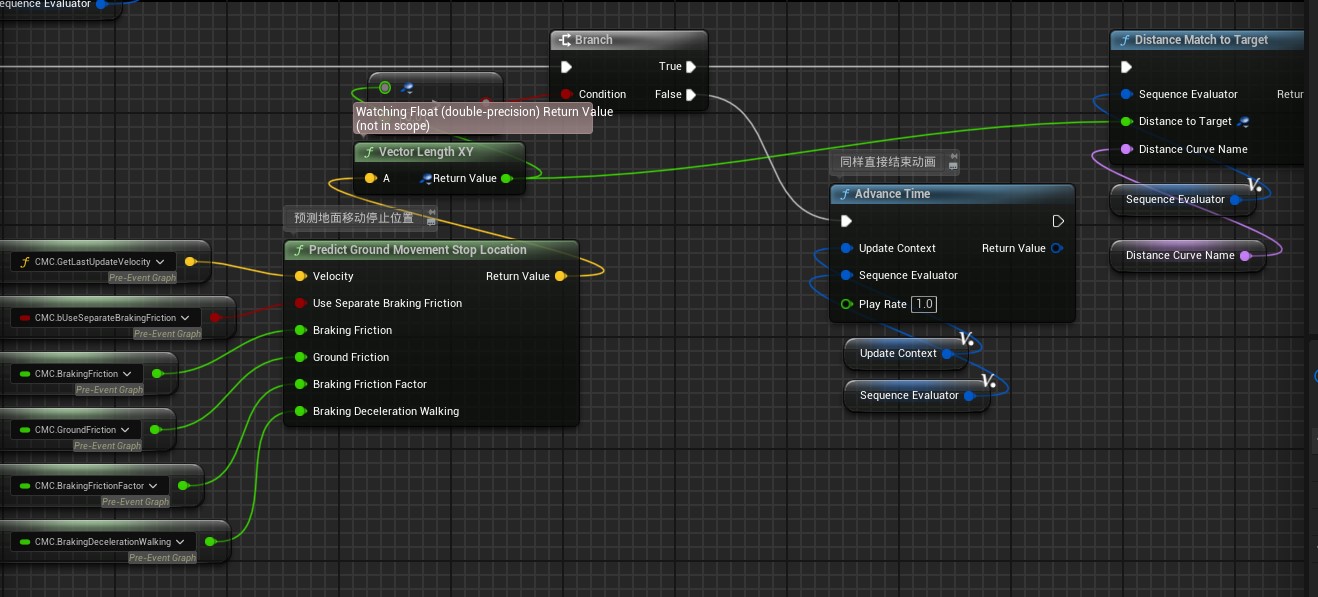Screen dimensions: 1318x597
Task: Click the Distance Curve Name variable node
Action: point(1179,256)
